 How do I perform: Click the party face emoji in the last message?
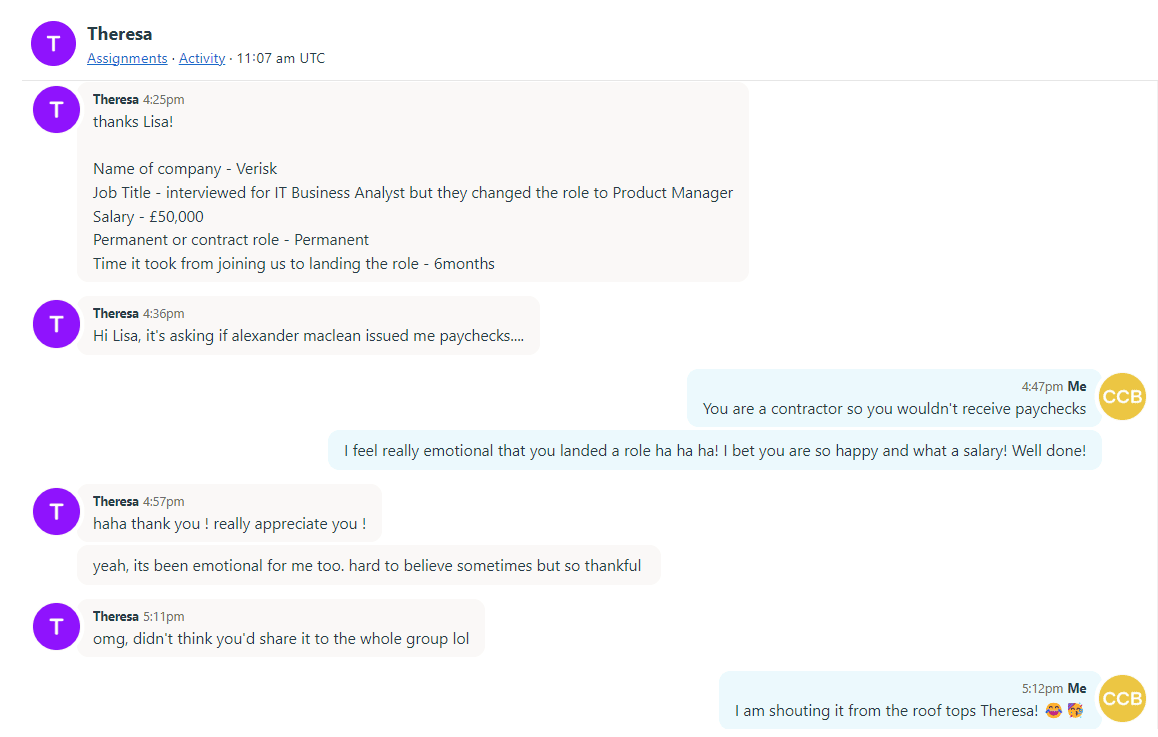[x=1075, y=710]
